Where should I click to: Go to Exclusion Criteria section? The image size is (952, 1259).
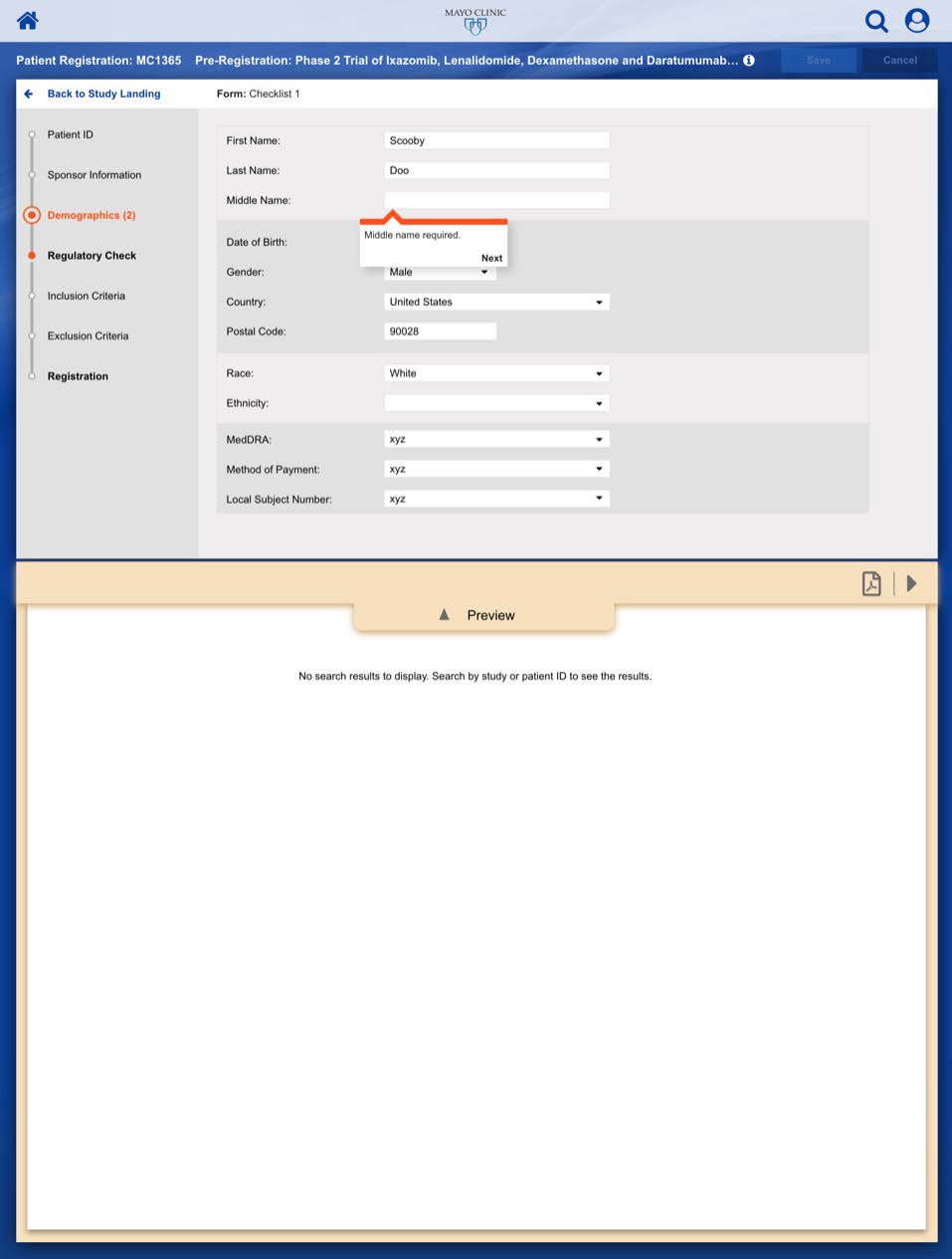click(x=88, y=336)
